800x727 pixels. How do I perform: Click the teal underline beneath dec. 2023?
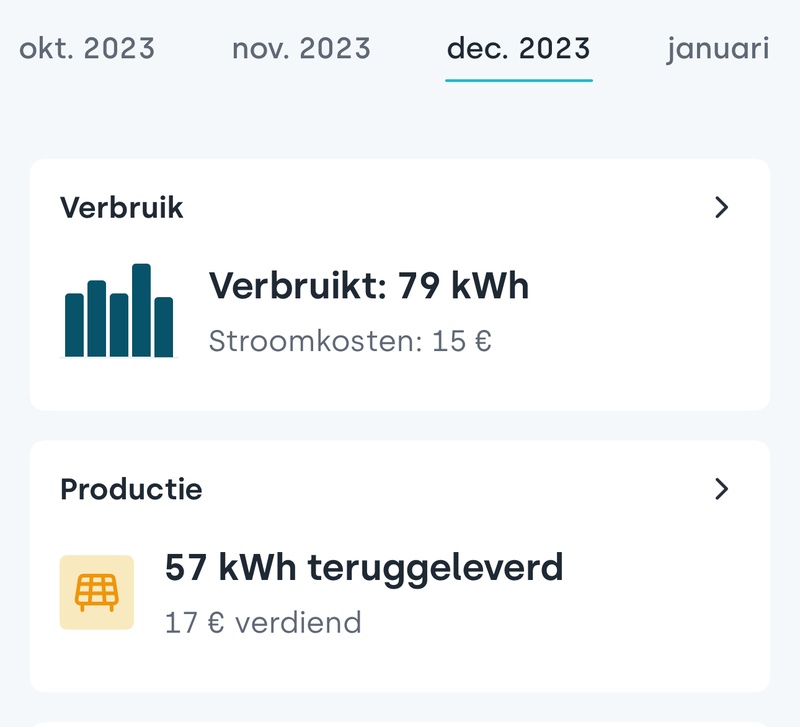(x=518, y=80)
